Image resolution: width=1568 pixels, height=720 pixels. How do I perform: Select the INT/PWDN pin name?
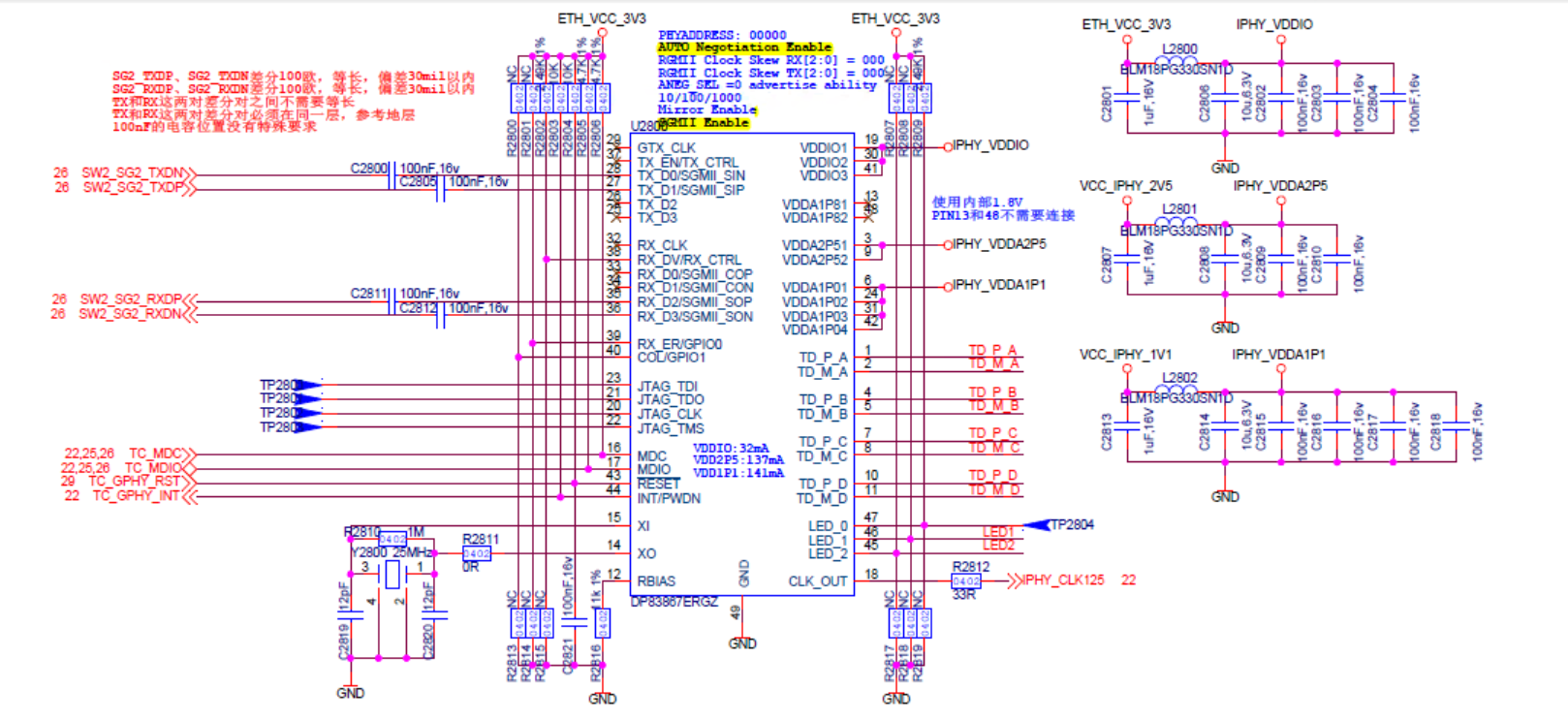tap(669, 498)
